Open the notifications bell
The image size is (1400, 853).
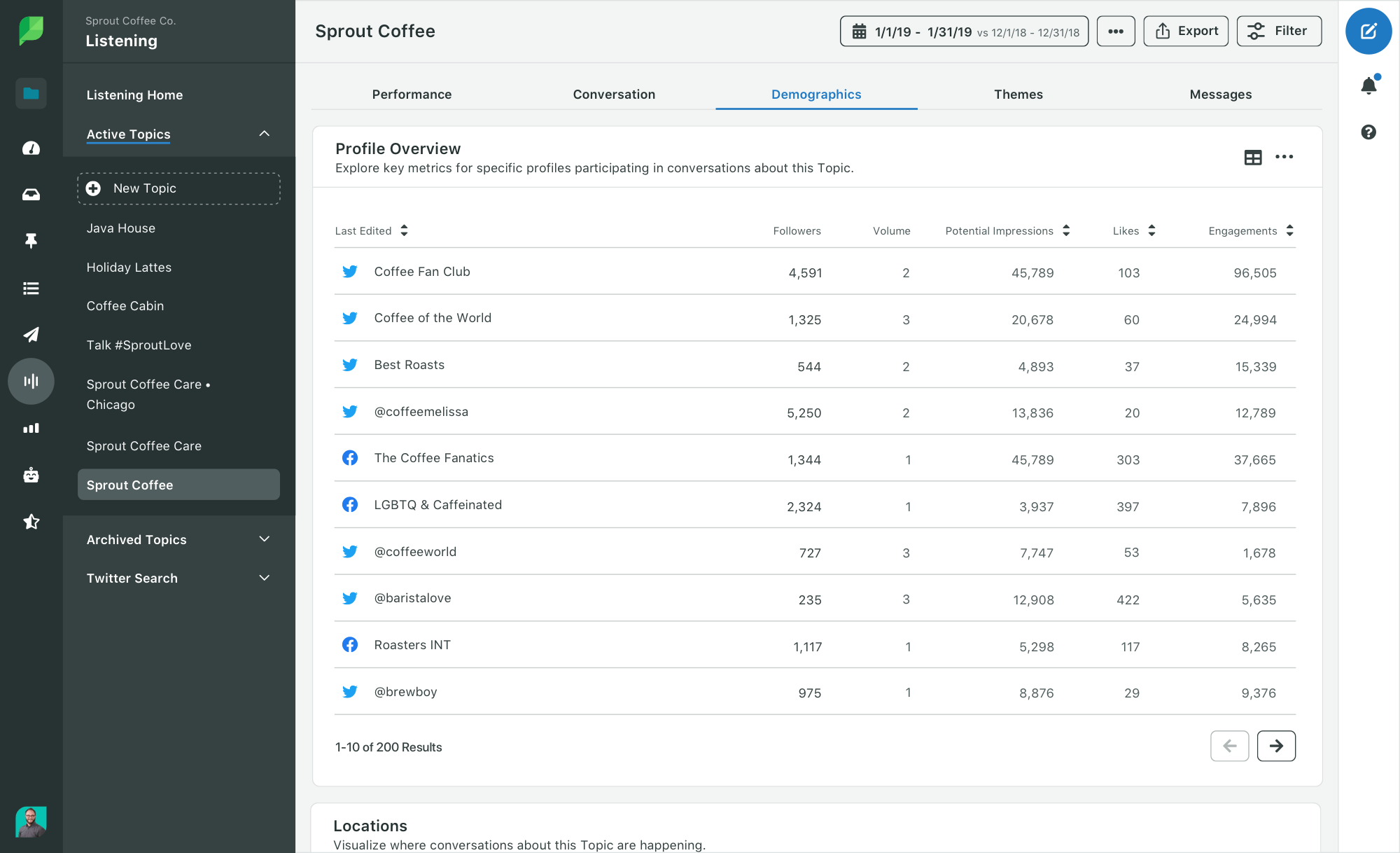point(1368,85)
